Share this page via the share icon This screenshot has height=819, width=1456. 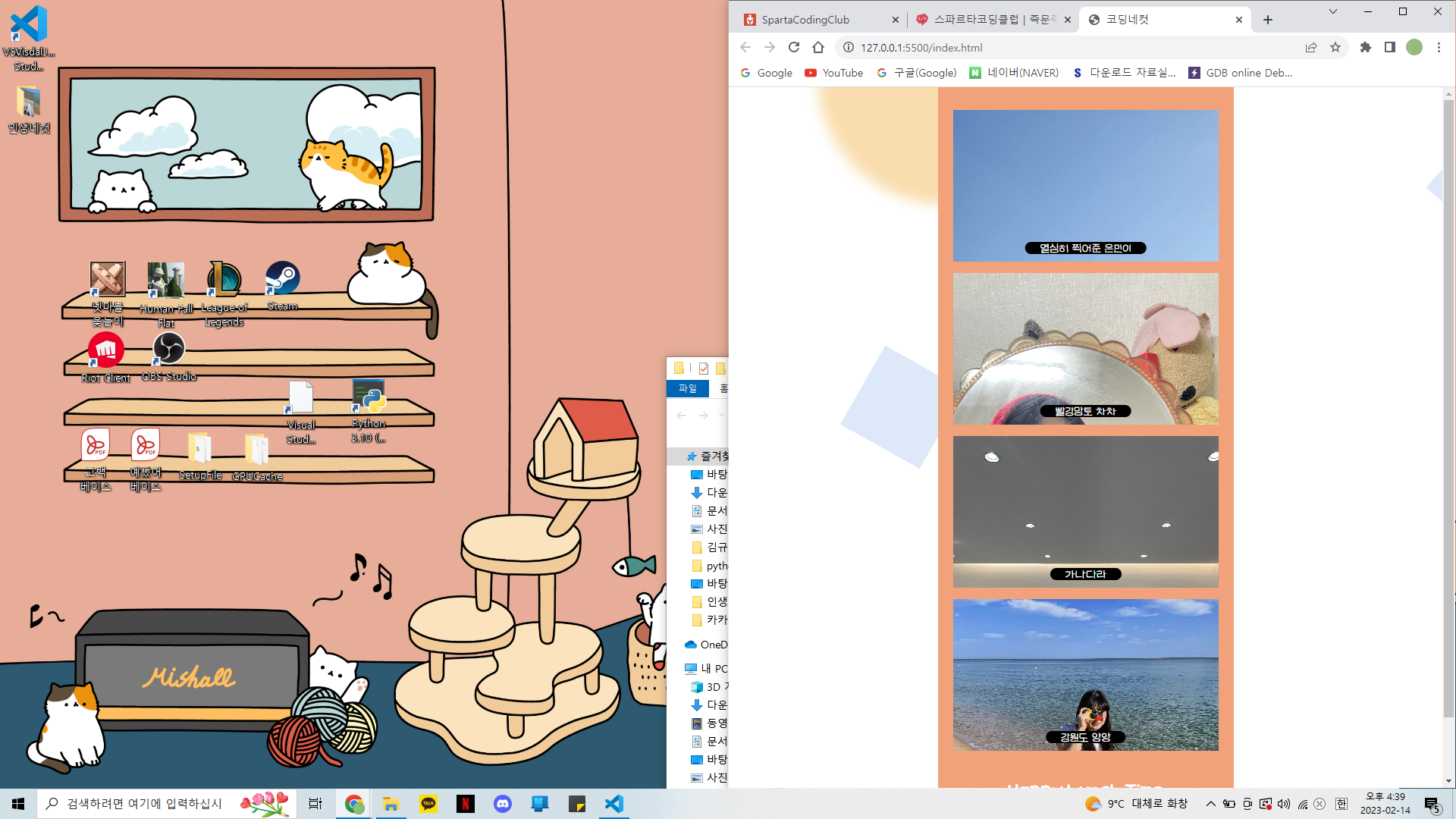1311,47
